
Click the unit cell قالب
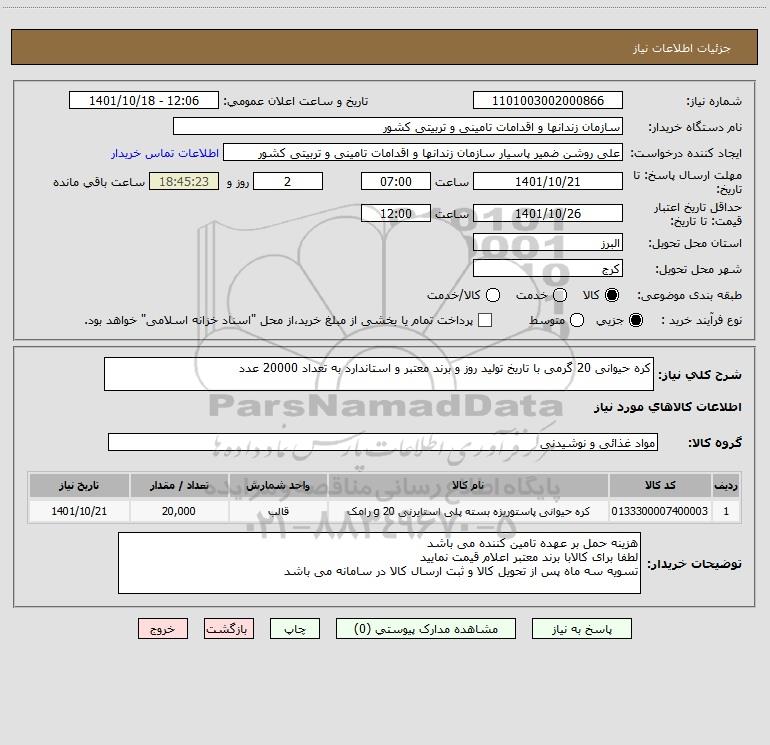278,511
